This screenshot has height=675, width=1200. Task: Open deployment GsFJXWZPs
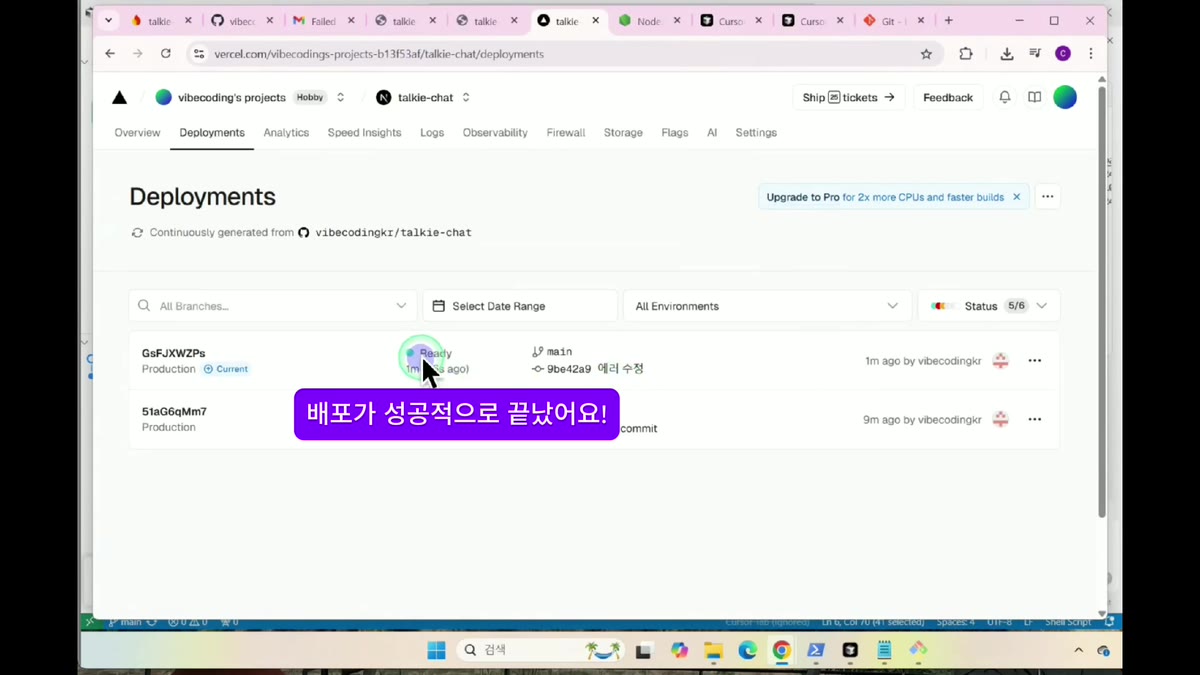pyautogui.click(x=174, y=353)
